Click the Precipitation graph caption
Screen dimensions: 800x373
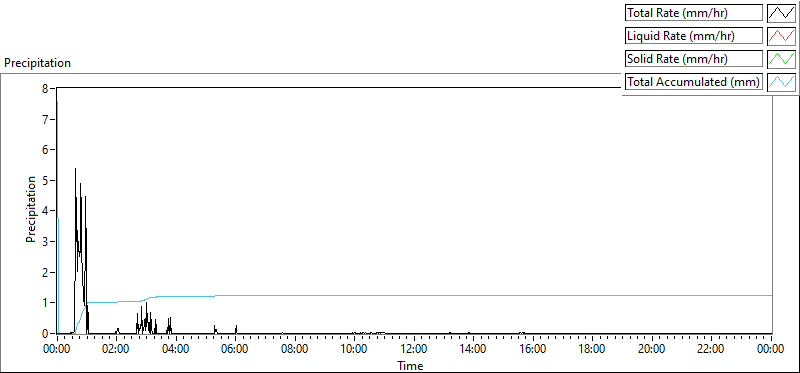37,63
